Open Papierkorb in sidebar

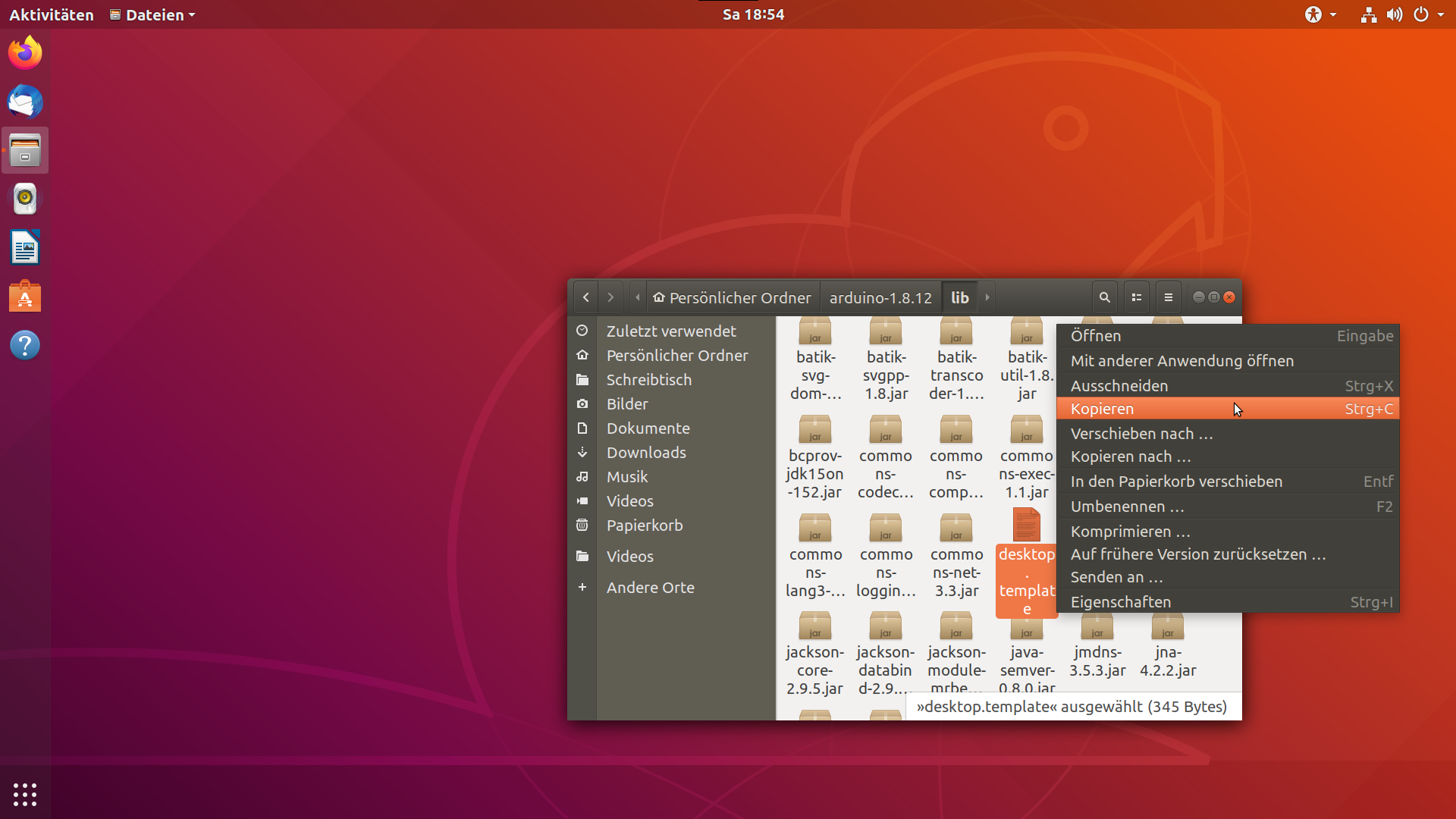(671, 526)
